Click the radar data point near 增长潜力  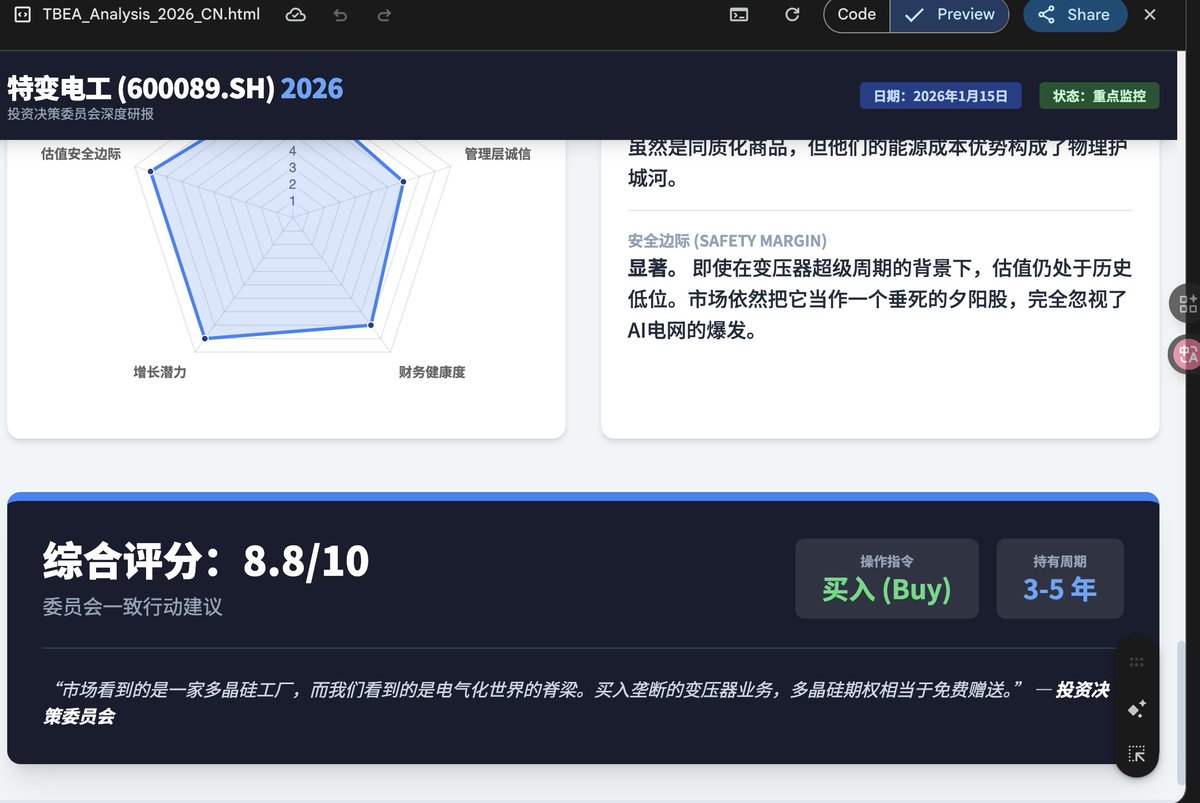click(x=205, y=340)
